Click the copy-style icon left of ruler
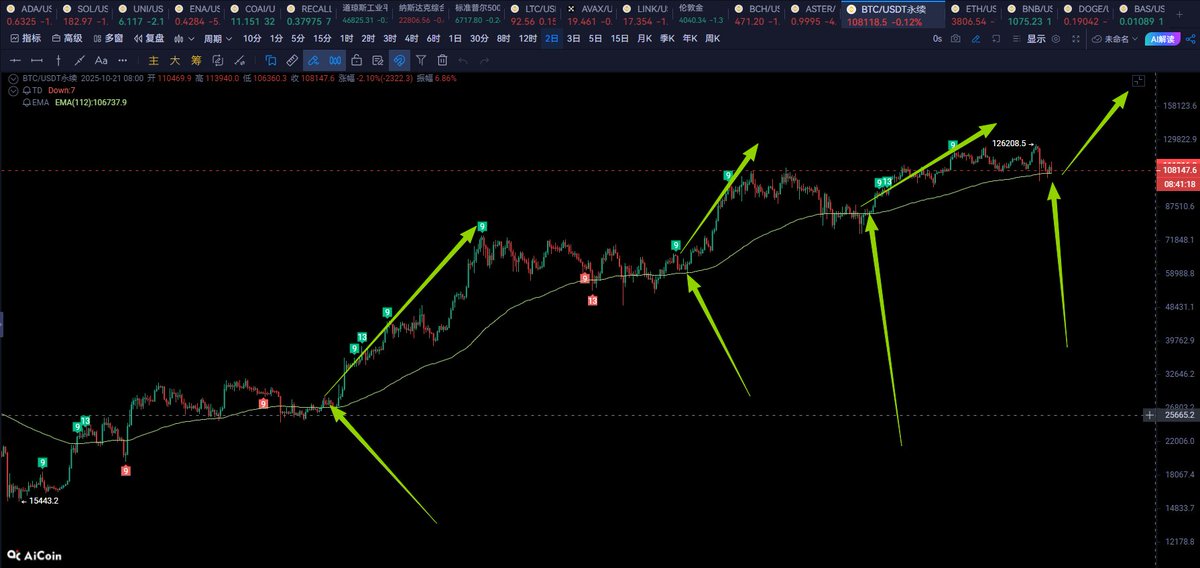Image resolution: width=1200 pixels, height=568 pixels. (270, 60)
